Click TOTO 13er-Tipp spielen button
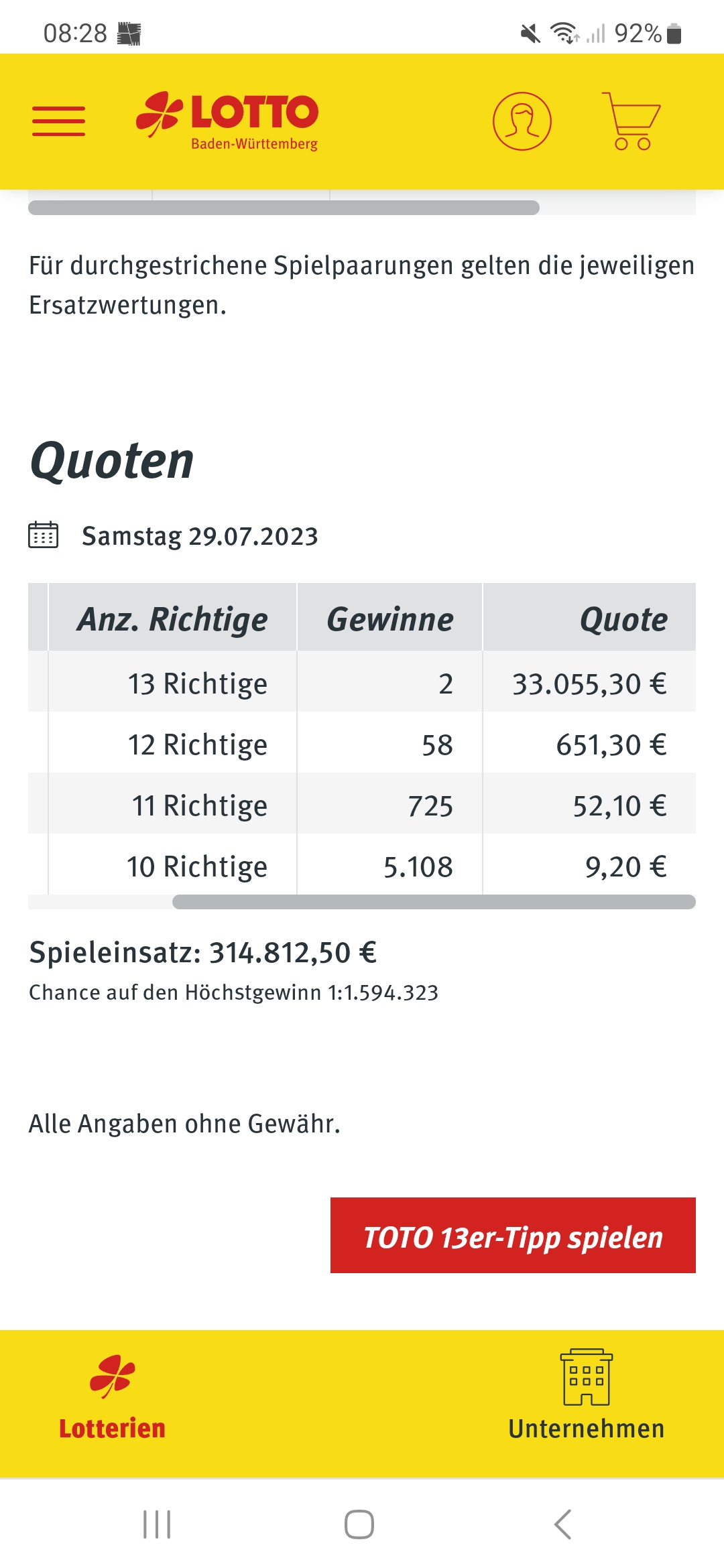This screenshot has height=1568, width=724. tap(513, 1235)
